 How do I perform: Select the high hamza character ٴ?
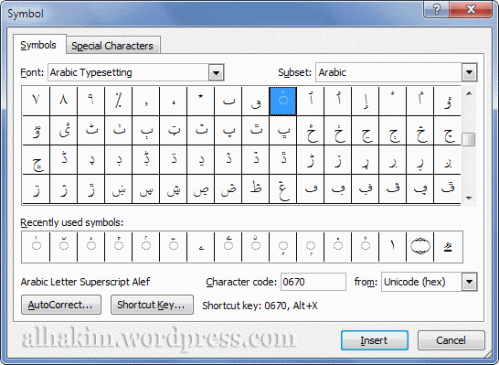click(393, 101)
